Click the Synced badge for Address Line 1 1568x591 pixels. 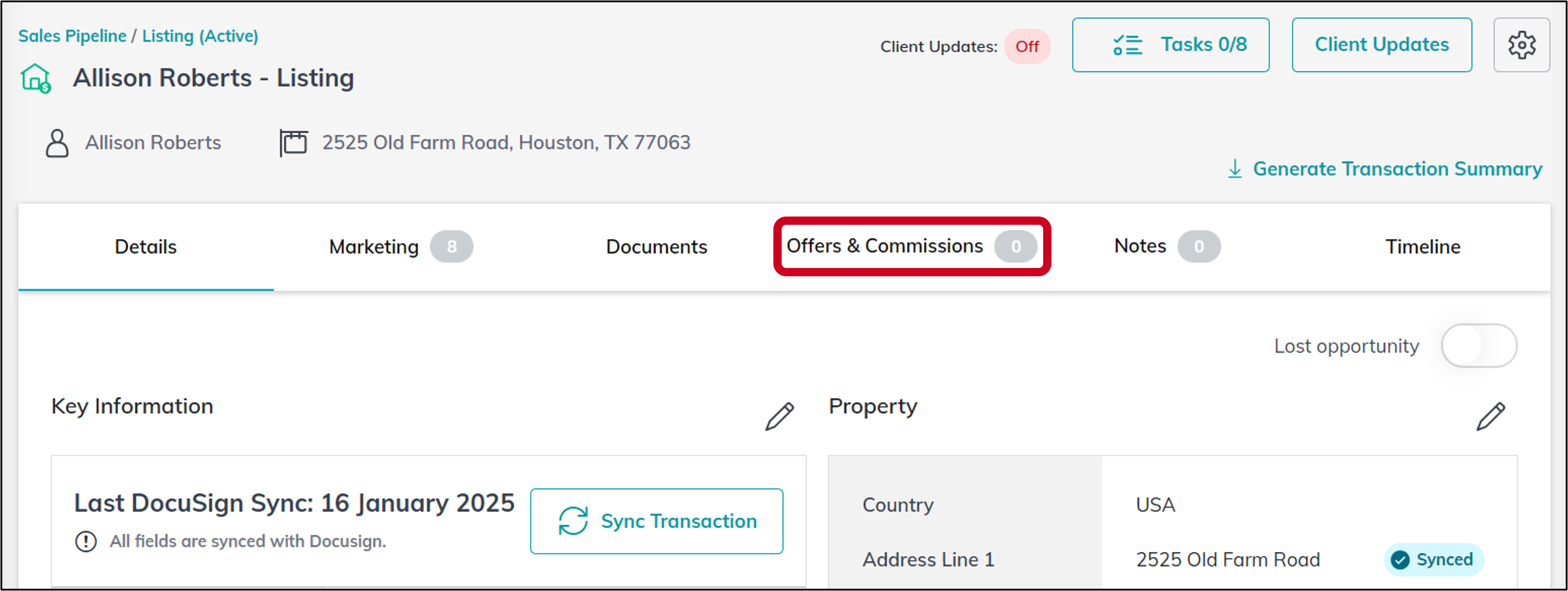click(x=1434, y=558)
